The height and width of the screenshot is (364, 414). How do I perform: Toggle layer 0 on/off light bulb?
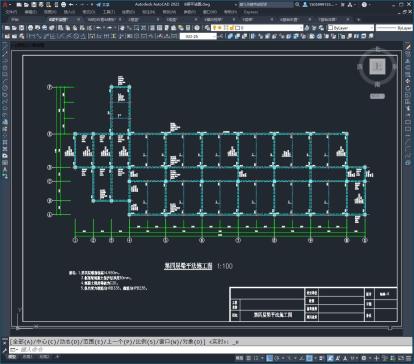coord(215,28)
